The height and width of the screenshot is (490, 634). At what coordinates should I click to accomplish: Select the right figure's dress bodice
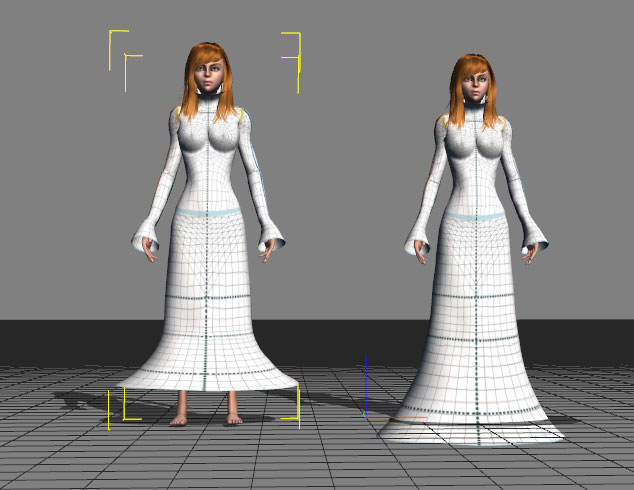pyautogui.click(x=477, y=160)
